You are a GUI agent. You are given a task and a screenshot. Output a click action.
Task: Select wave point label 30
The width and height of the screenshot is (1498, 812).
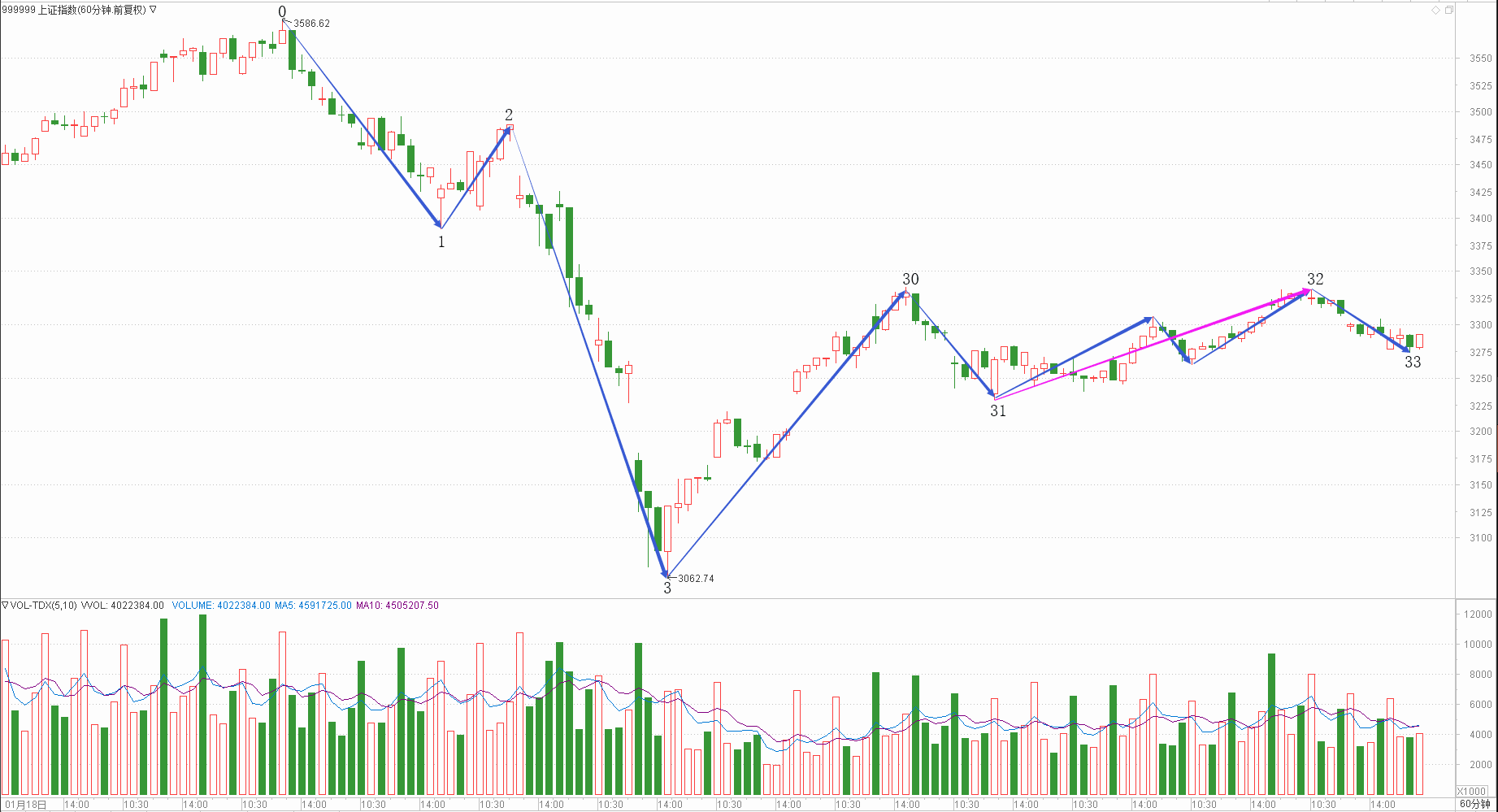click(x=910, y=279)
